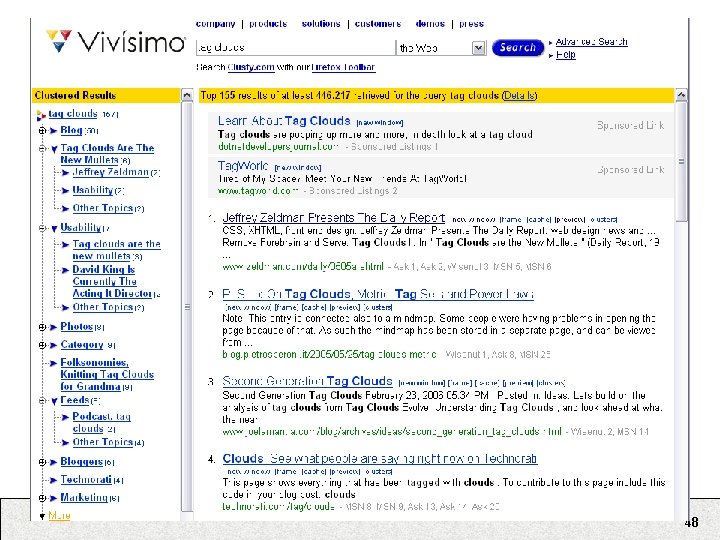Open the customers menu item
Screen dimensions: 720x540
point(378,24)
